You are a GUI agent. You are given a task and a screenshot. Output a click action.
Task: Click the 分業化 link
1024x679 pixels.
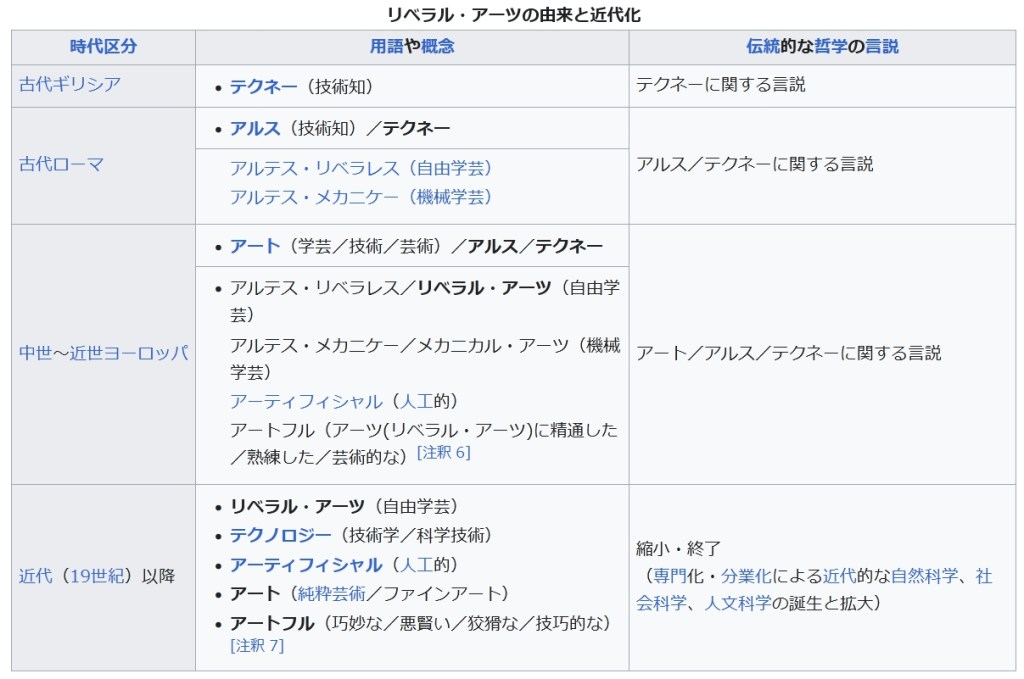point(745,576)
